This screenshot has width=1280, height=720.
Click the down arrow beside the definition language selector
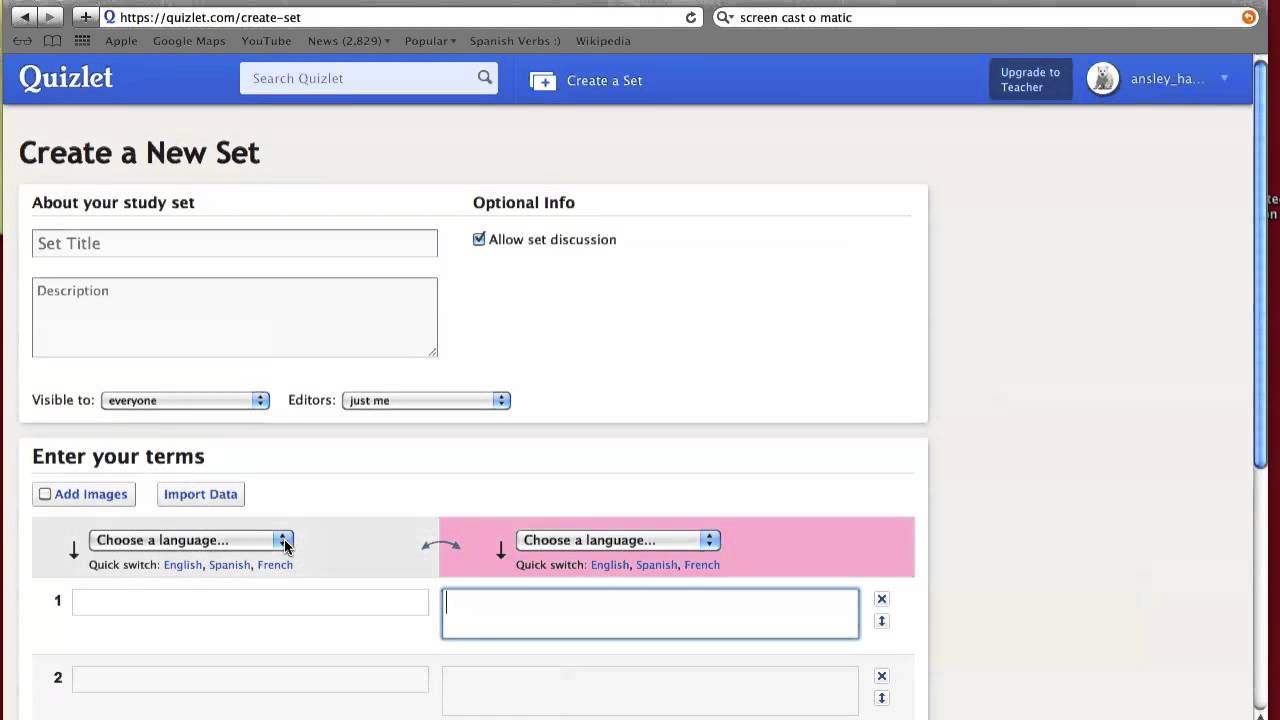point(501,550)
